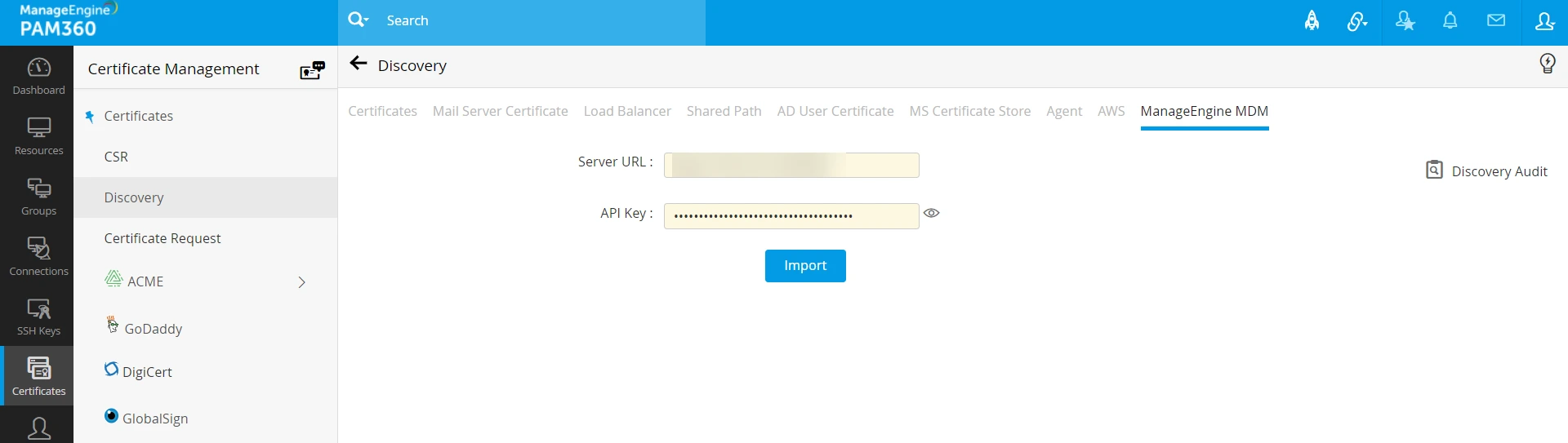The width and height of the screenshot is (1568, 443).
Task: Open the Discovery Audit link
Action: 1486,171
